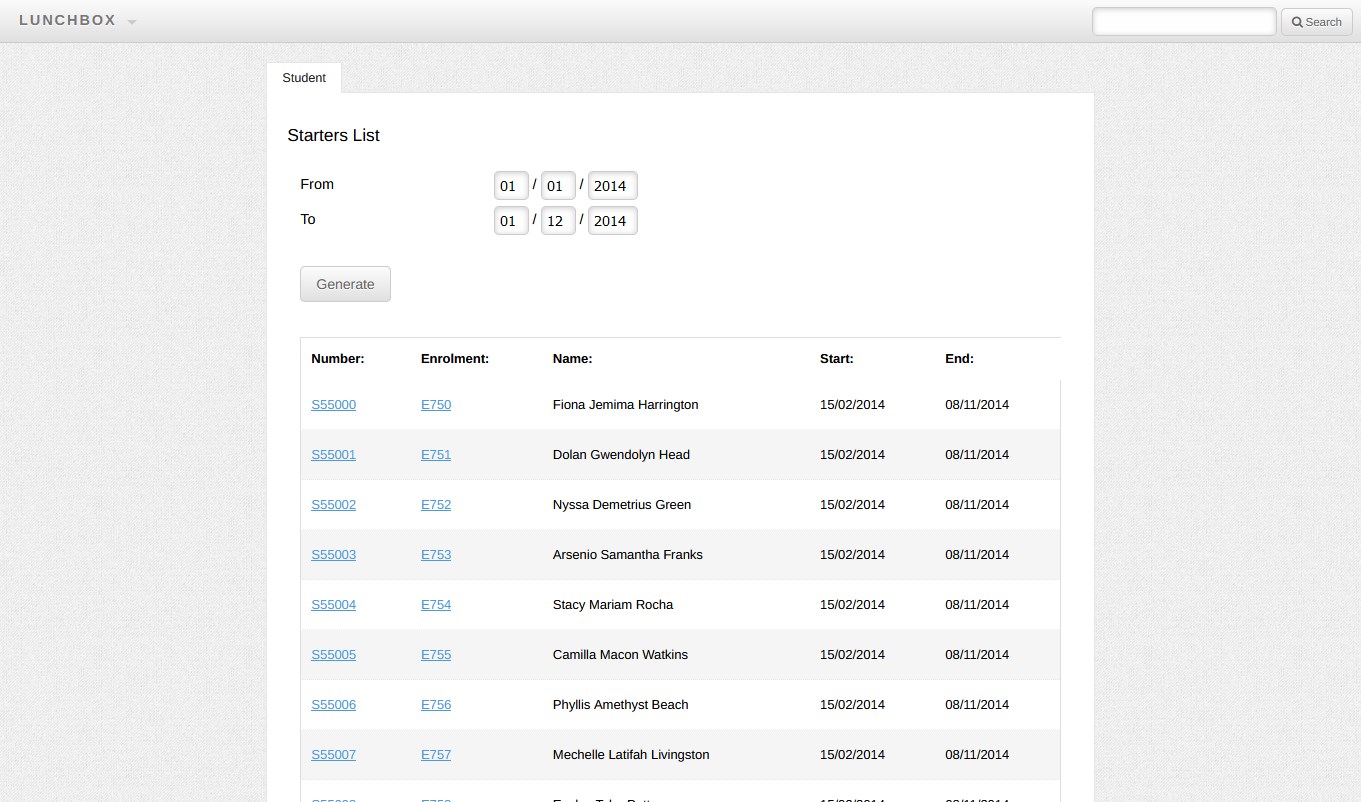The height and width of the screenshot is (802, 1361).
Task: Open enrolment E754 link
Action: pos(436,605)
